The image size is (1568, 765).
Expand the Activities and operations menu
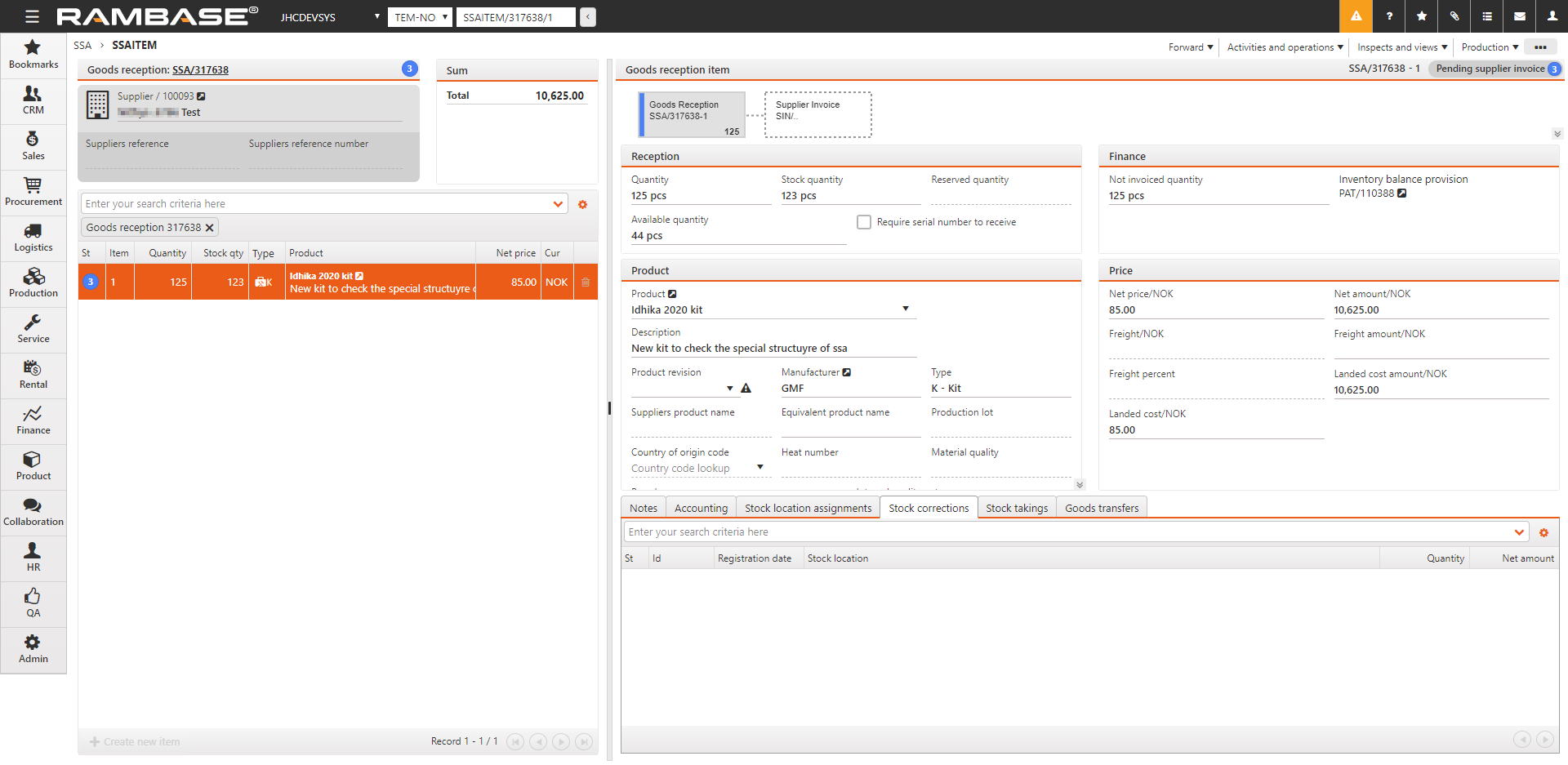click(1285, 47)
